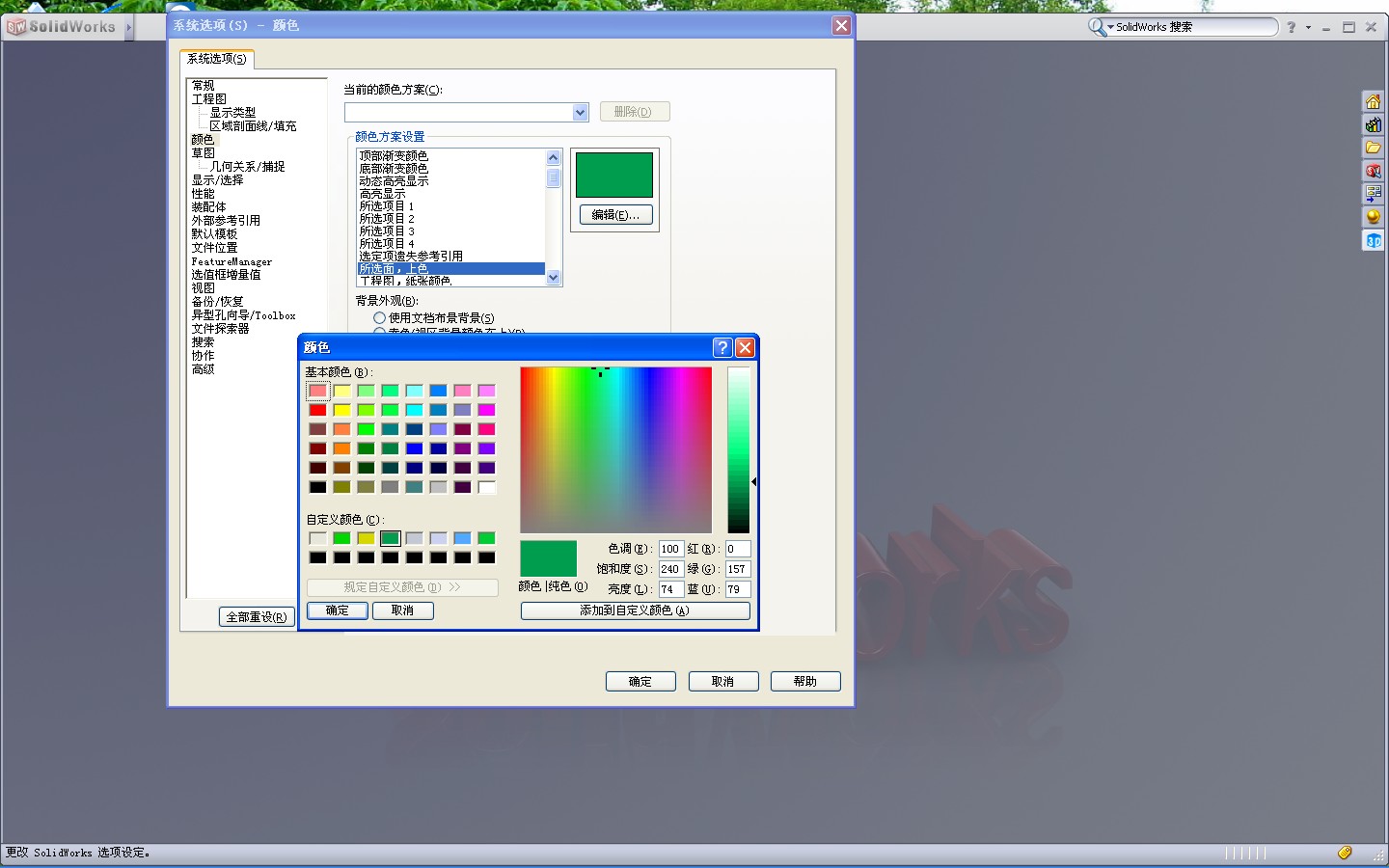
Task: Click 添加到自定义颜色(A) button
Action: click(635, 610)
